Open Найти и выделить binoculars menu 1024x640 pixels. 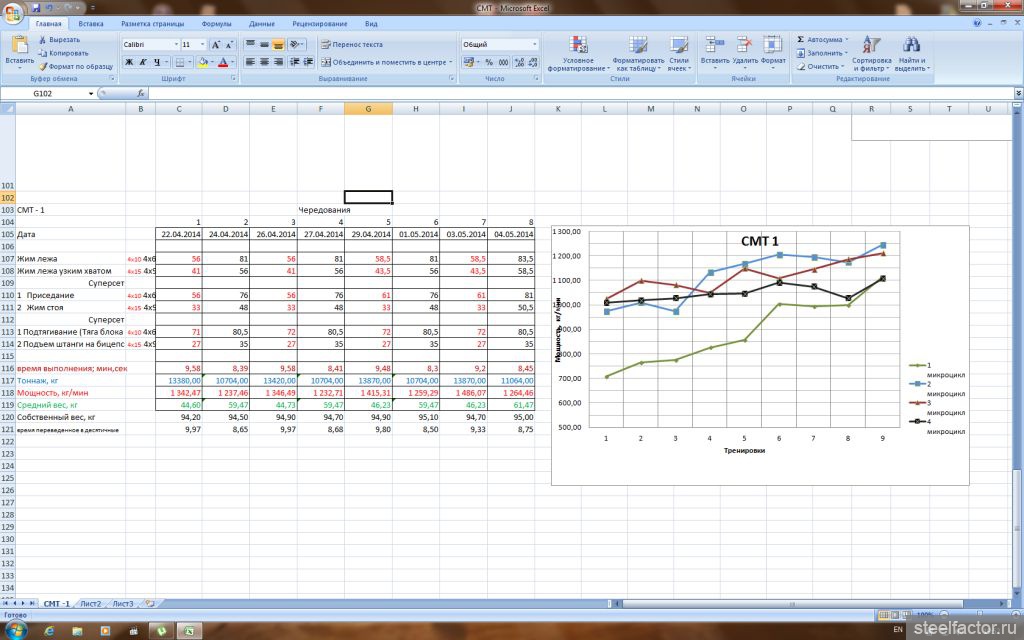pyautogui.click(x=912, y=54)
